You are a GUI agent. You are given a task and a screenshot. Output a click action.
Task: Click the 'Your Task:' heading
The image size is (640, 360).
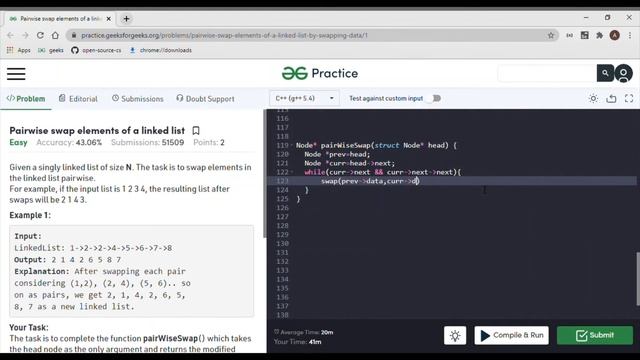(29, 327)
